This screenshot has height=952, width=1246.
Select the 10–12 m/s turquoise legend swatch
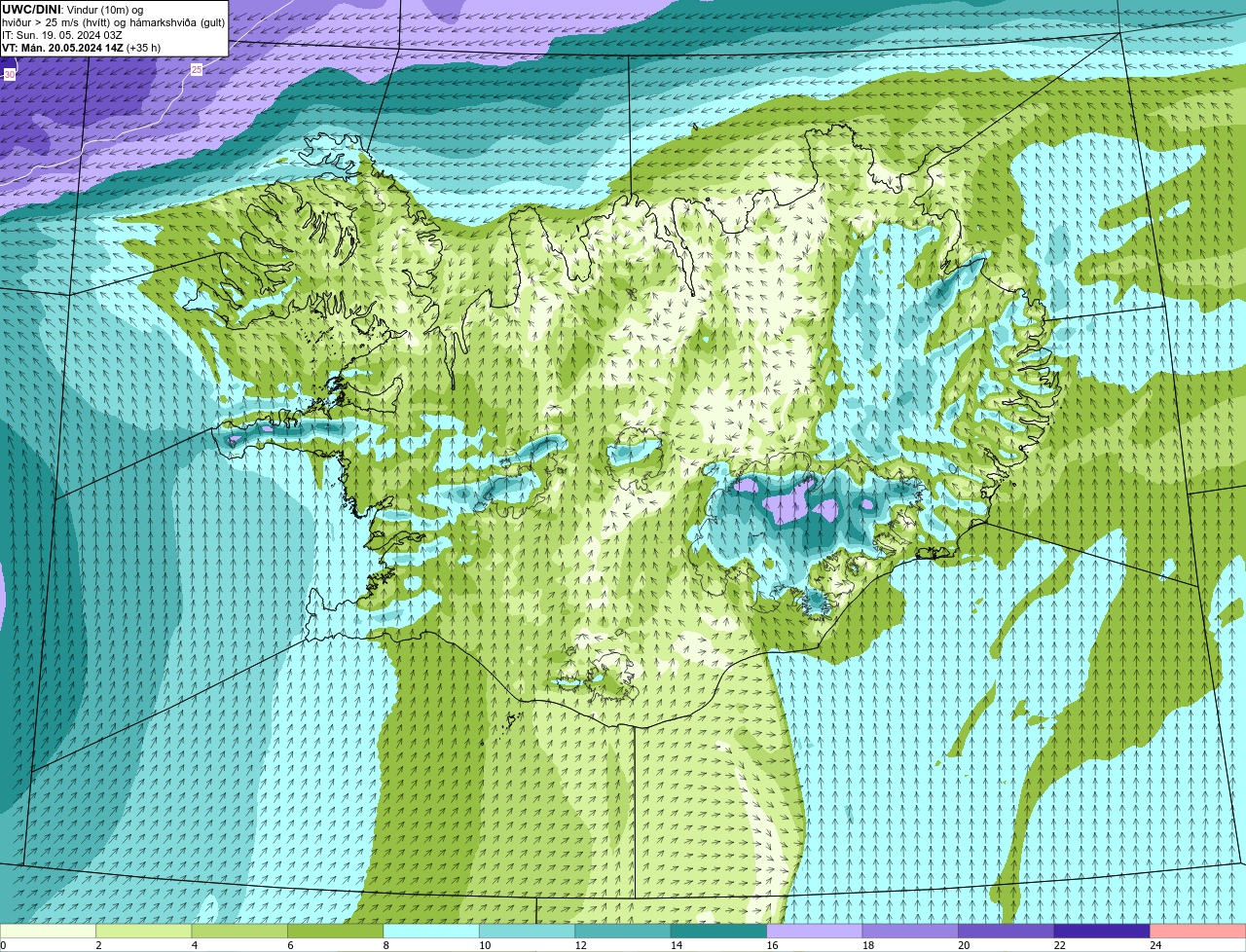(x=527, y=932)
